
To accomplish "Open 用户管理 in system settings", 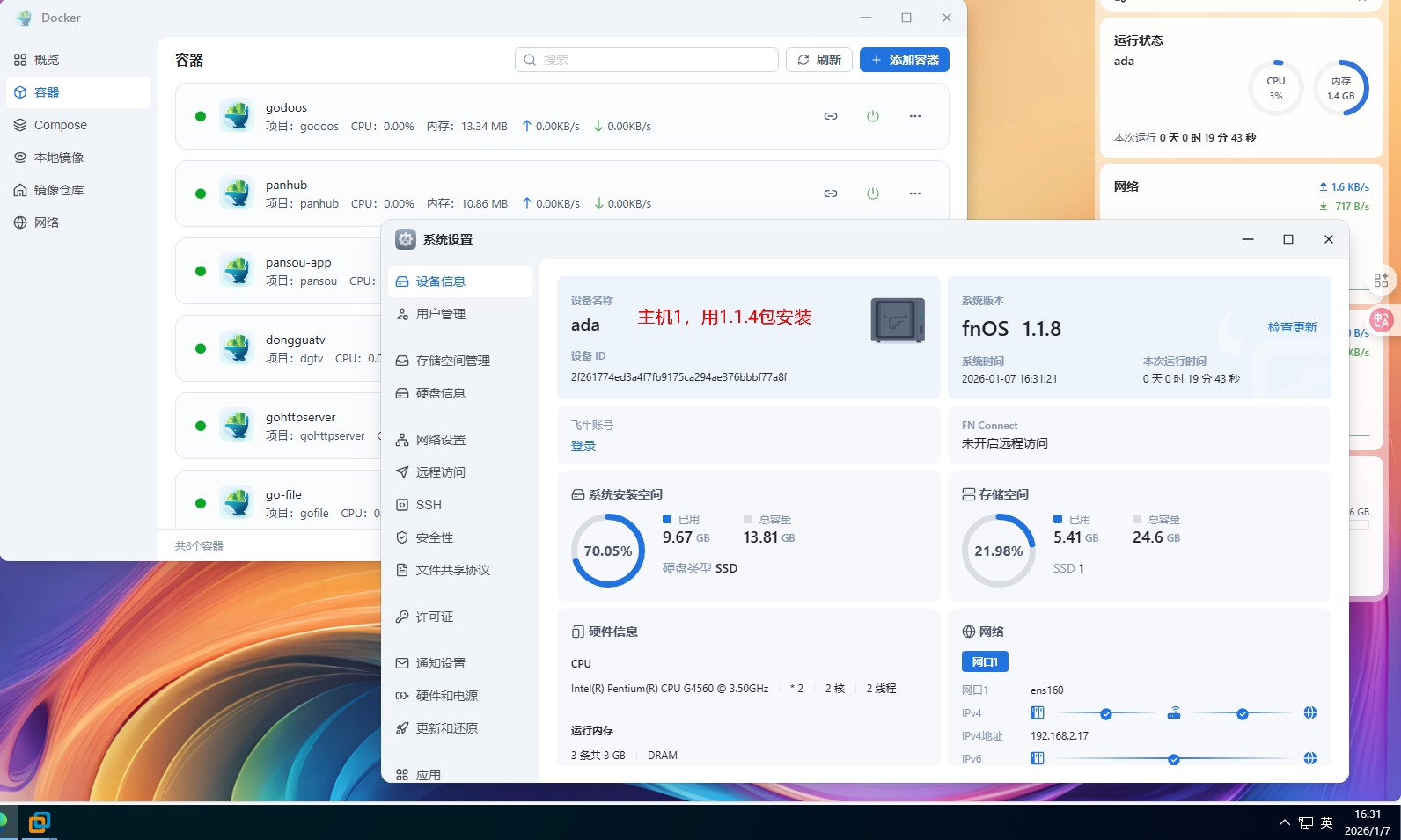I will pyautogui.click(x=460, y=314).
